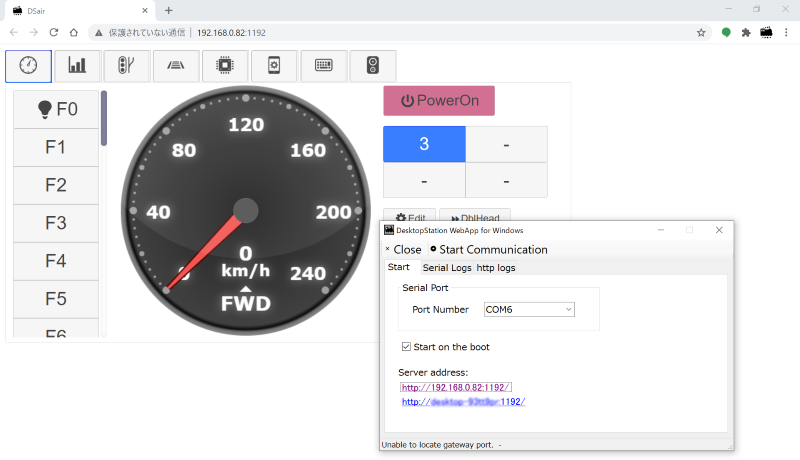Open the keyboard icon tab

pos(324,66)
